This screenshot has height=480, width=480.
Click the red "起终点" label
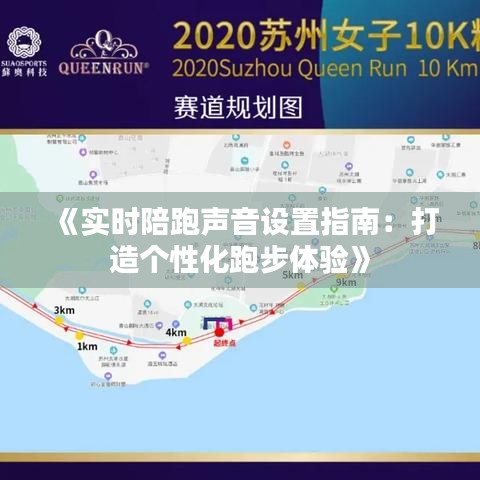pos(225,343)
